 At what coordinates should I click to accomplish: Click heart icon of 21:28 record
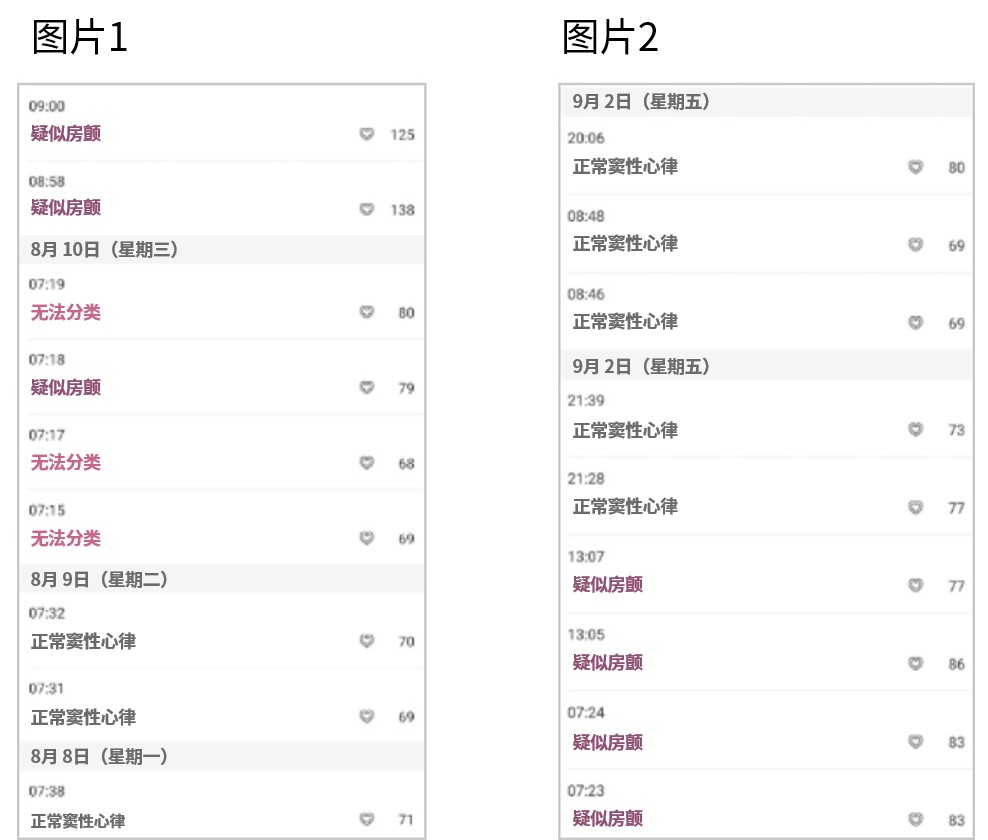tap(916, 507)
